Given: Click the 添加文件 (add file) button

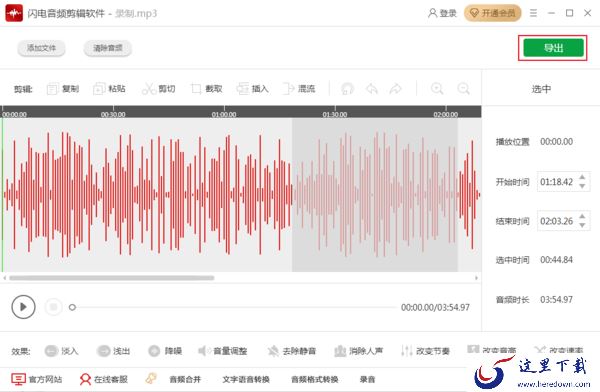Looking at the screenshot, I should [x=41, y=48].
